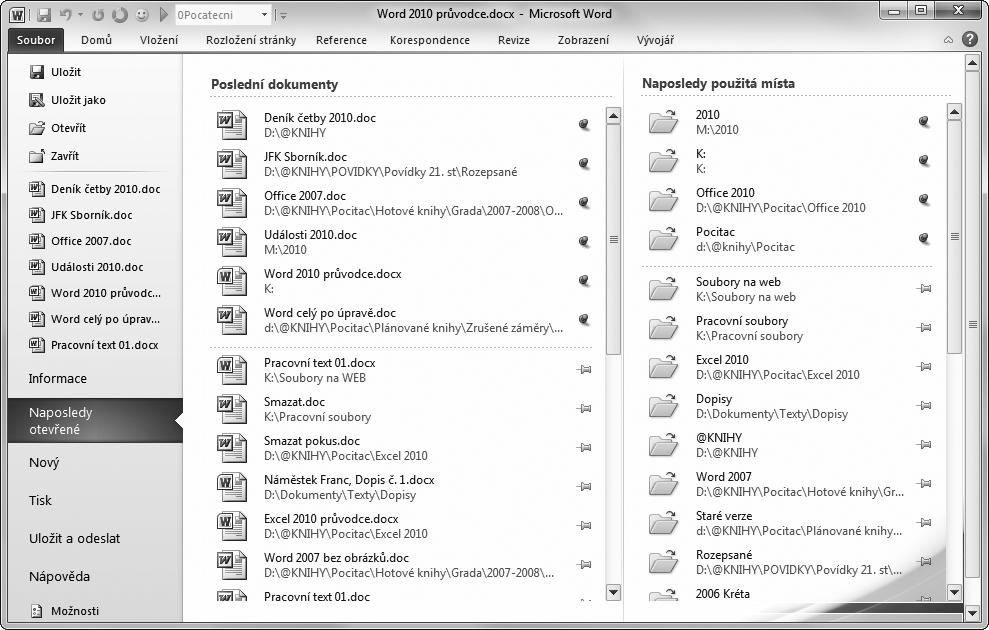Open the Korespondence tab
Viewport: 989px width, 630px height.
tap(430, 40)
